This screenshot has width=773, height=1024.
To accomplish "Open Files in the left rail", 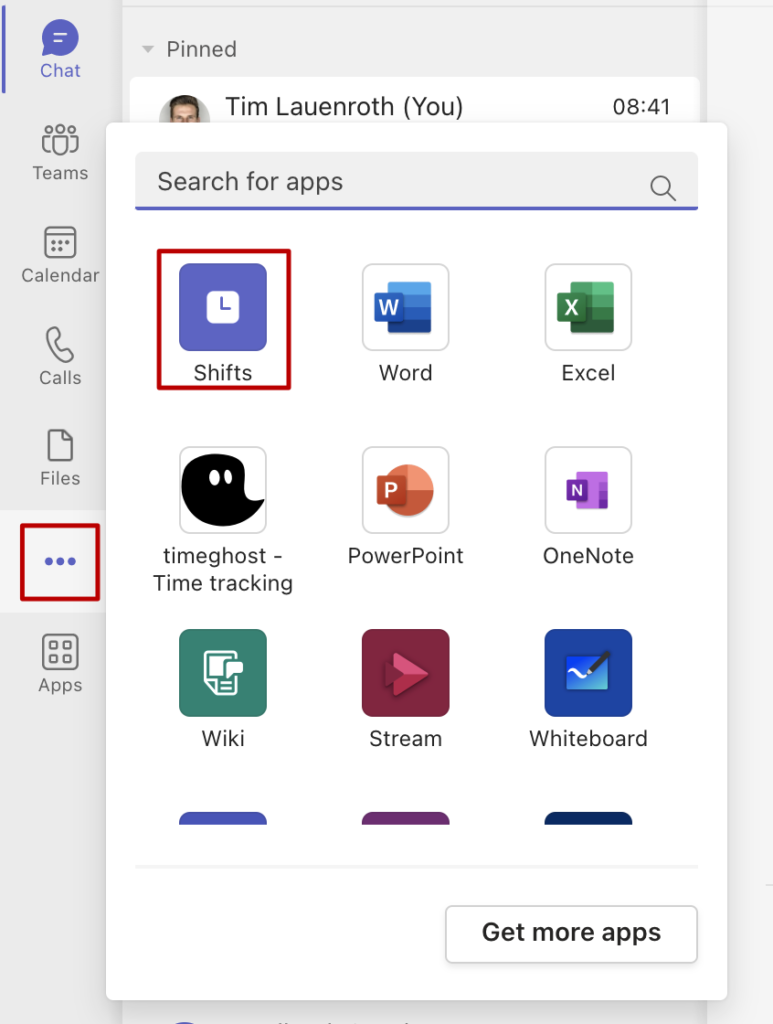I will point(60,458).
